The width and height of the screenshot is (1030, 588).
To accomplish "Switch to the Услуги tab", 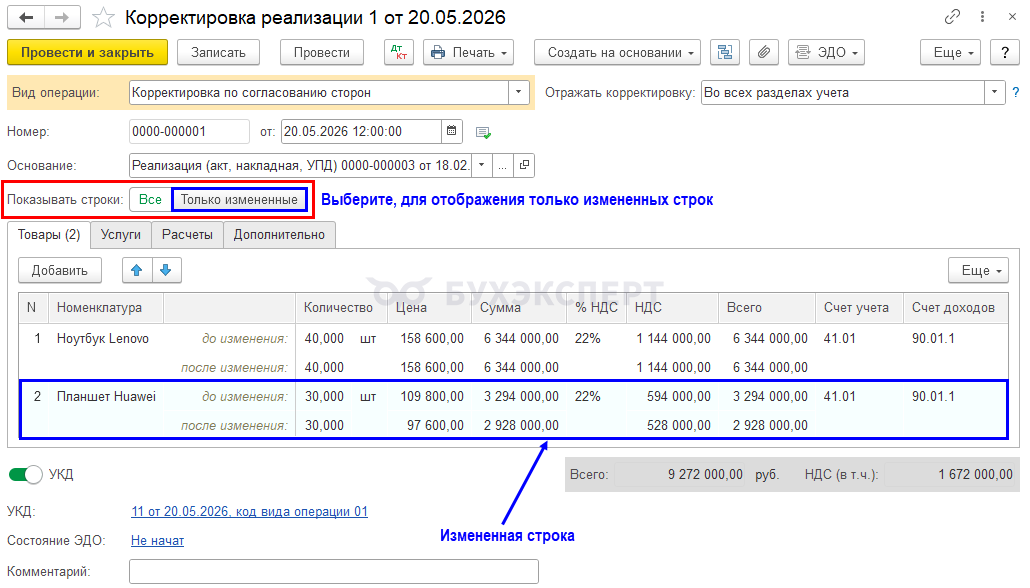I will tap(121, 235).
